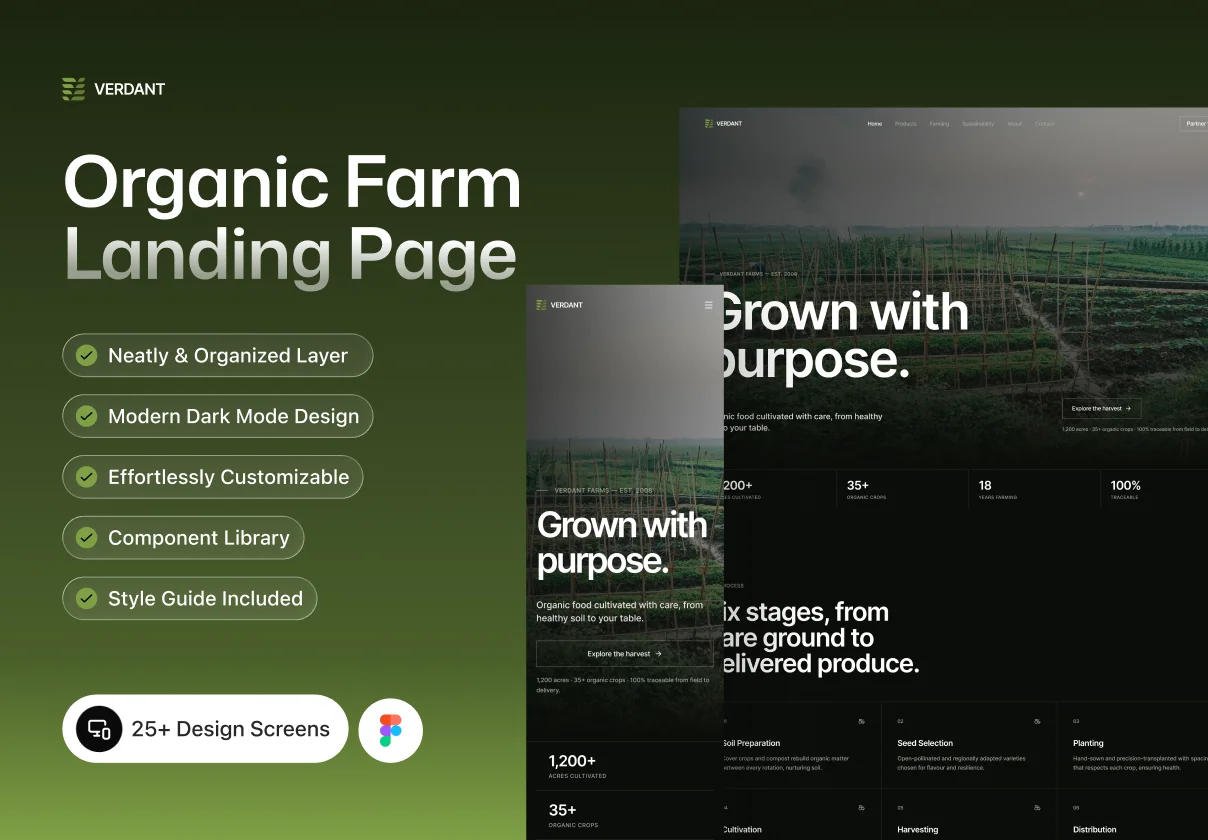The height and width of the screenshot is (840, 1208).
Task: Click the Verdant leaf logo in the banner header
Action: [74, 89]
